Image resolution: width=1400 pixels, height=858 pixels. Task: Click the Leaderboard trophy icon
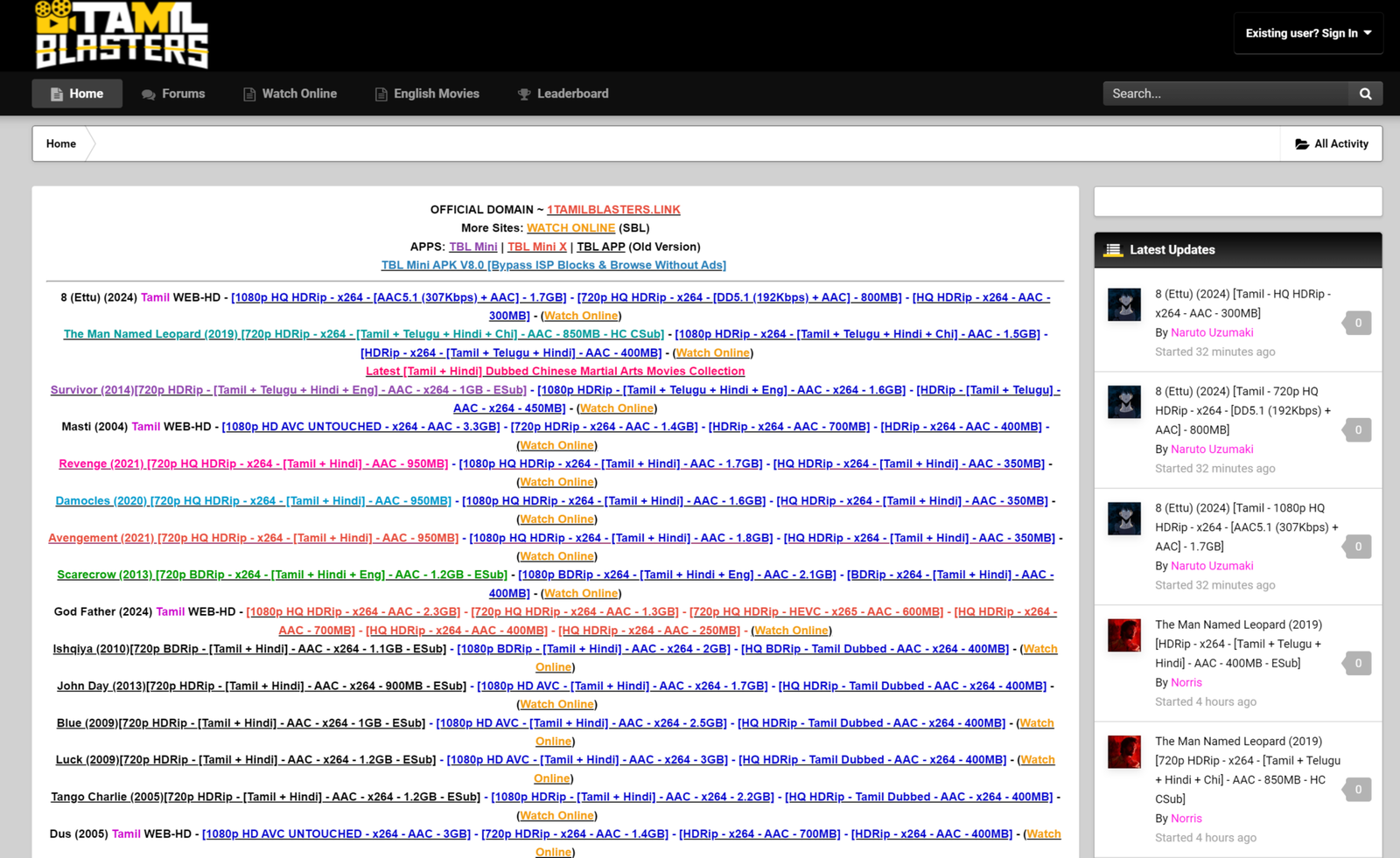click(x=524, y=94)
